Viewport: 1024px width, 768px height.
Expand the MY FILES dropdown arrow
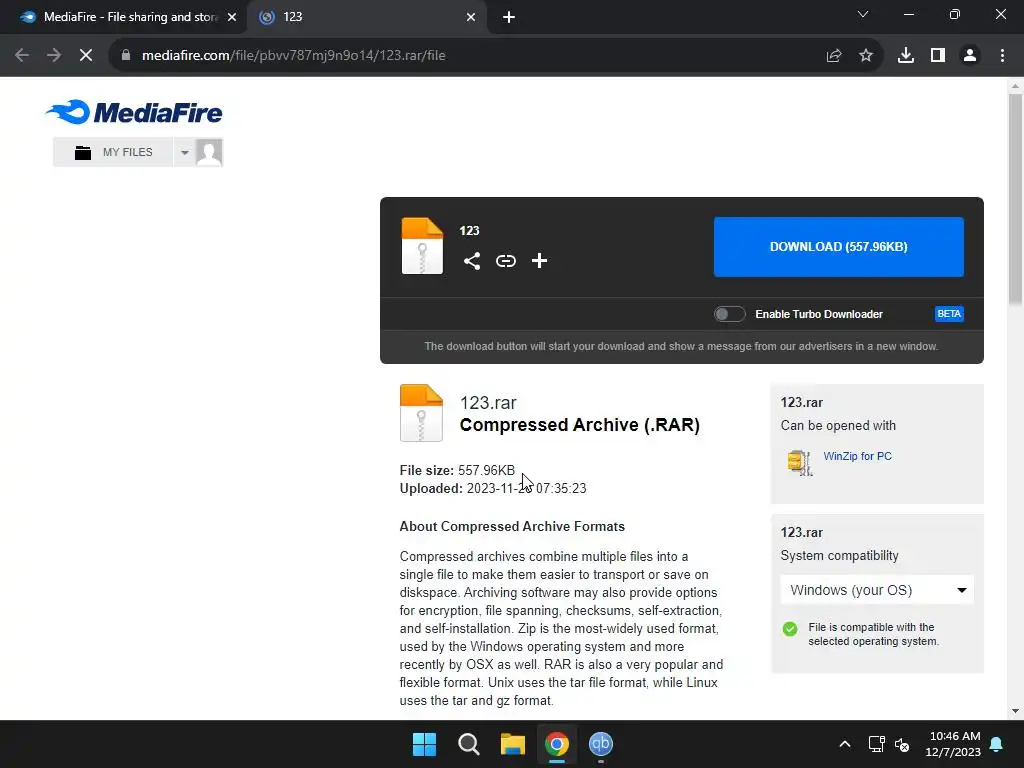pyautogui.click(x=185, y=152)
